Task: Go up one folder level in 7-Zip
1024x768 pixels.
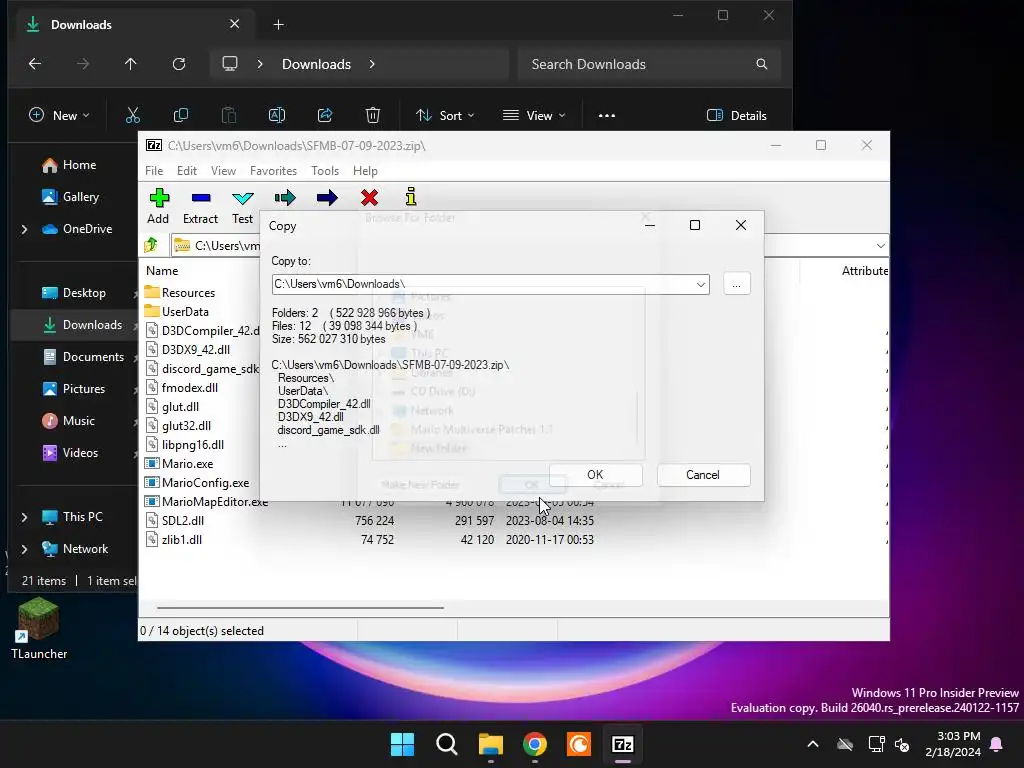Action: point(152,245)
